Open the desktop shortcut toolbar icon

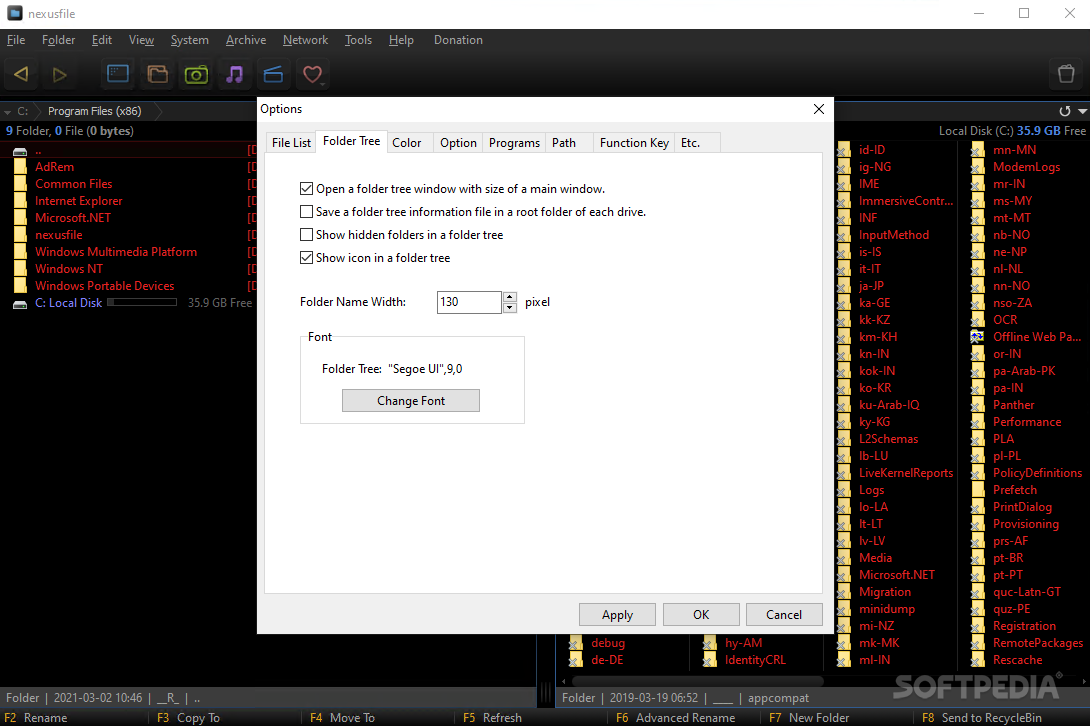click(x=118, y=74)
